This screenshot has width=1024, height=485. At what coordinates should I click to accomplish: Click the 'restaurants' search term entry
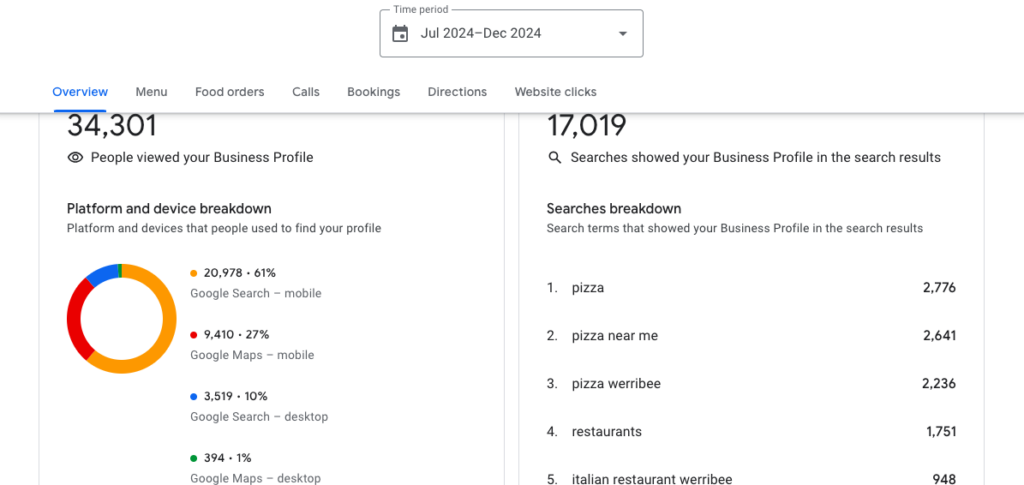point(607,432)
